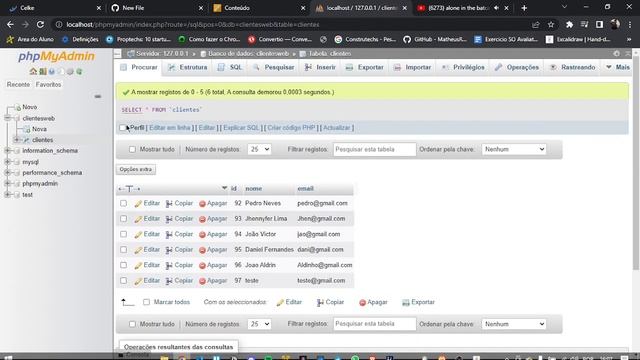Open a new browser tab with plus
This screenshot has height=360, width=640.
click(x=524, y=8)
